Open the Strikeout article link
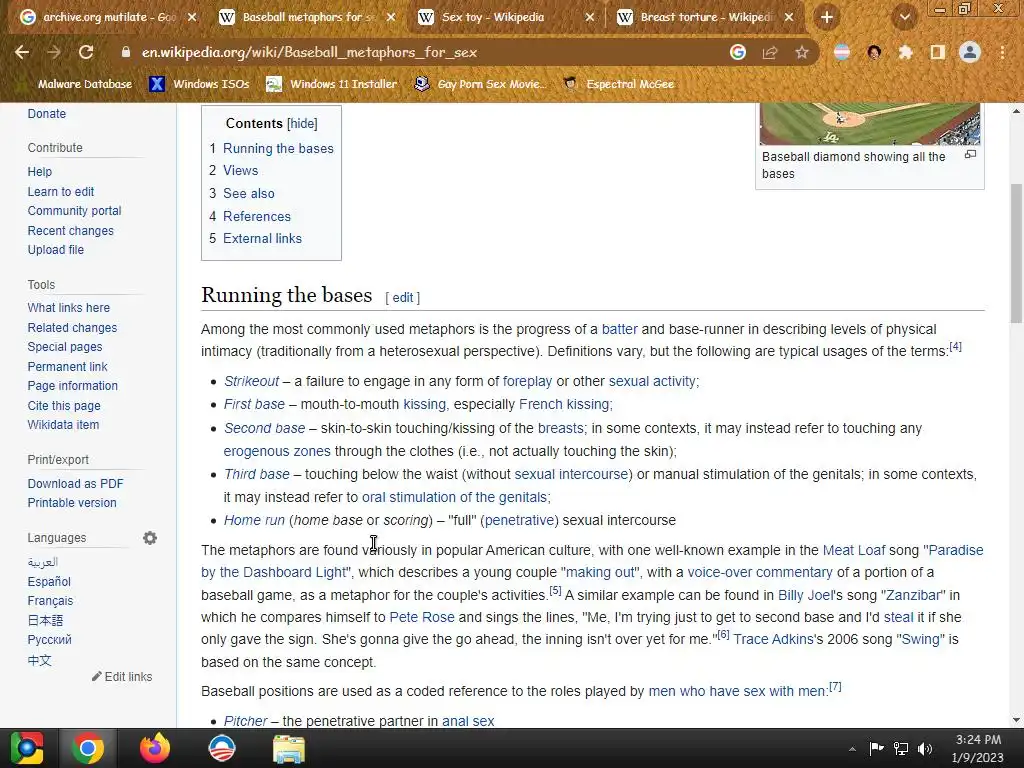 (251, 381)
